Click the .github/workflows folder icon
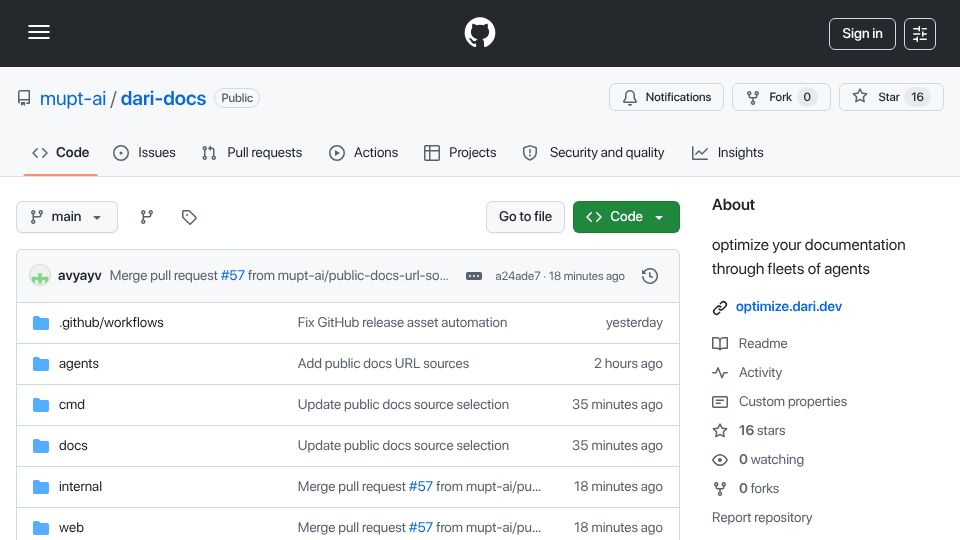The image size is (960, 540). (x=41, y=323)
